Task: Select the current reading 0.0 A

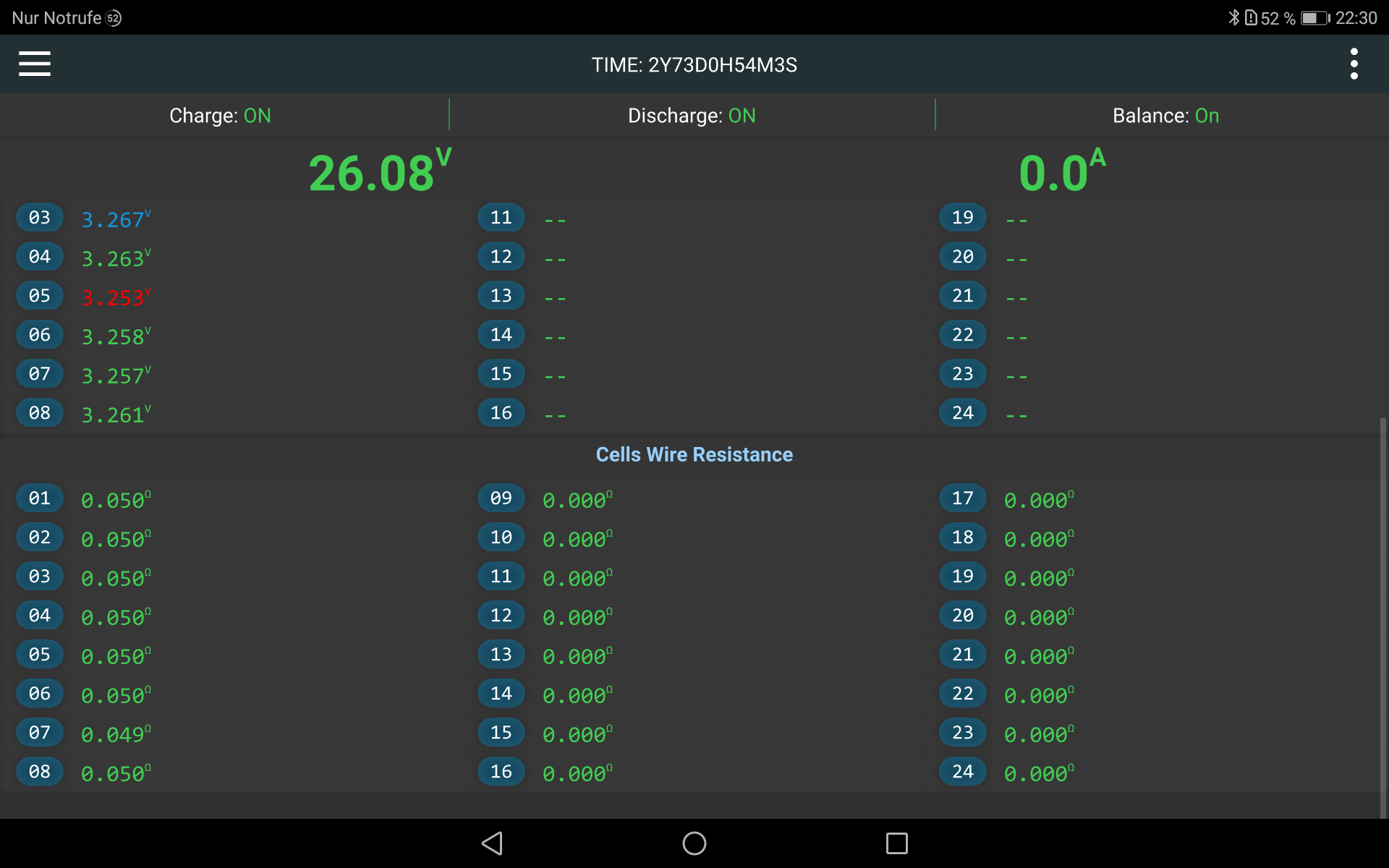Action: pyautogui.click(x=1062, y=171)
